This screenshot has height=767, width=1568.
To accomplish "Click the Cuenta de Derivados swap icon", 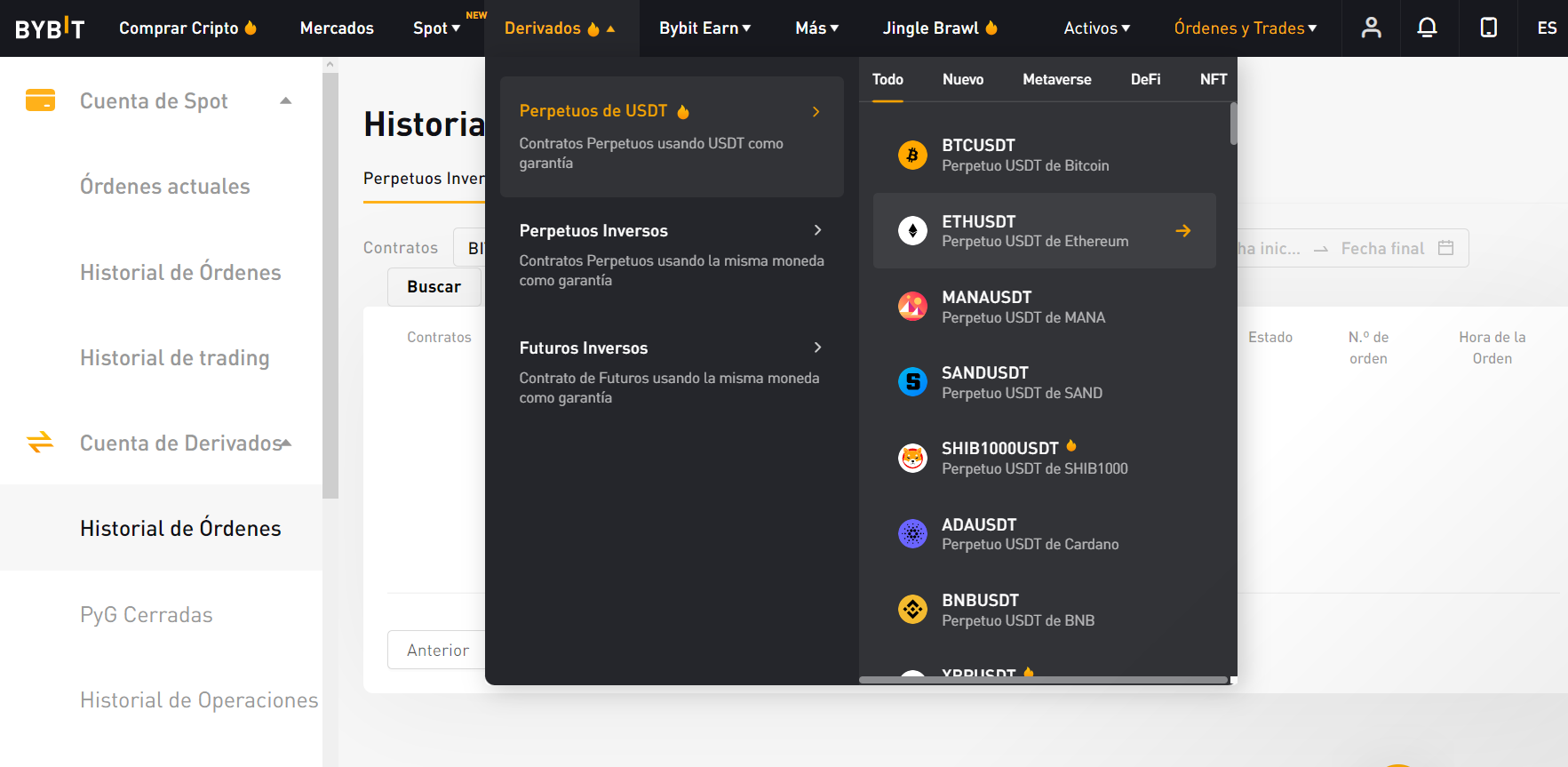I will pos(40,442).
